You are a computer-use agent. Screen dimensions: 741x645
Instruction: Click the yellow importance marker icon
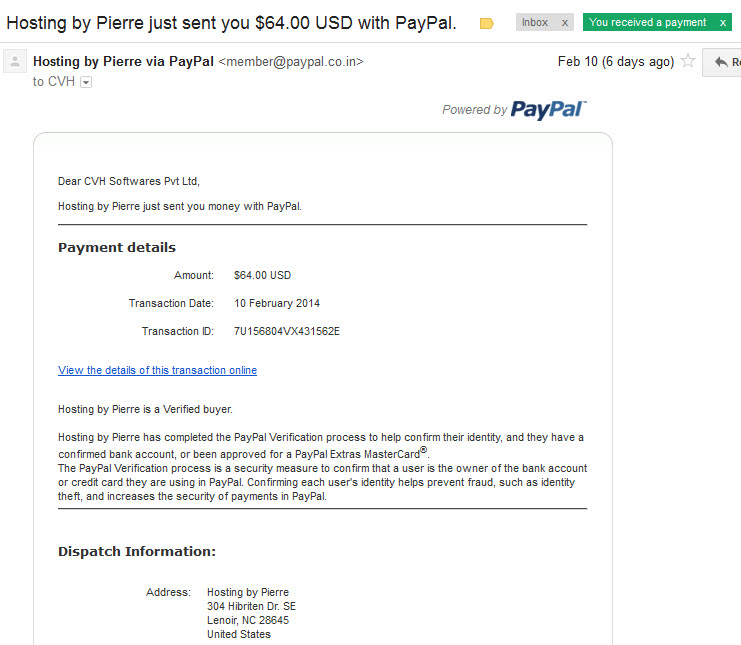pos(486,23)
